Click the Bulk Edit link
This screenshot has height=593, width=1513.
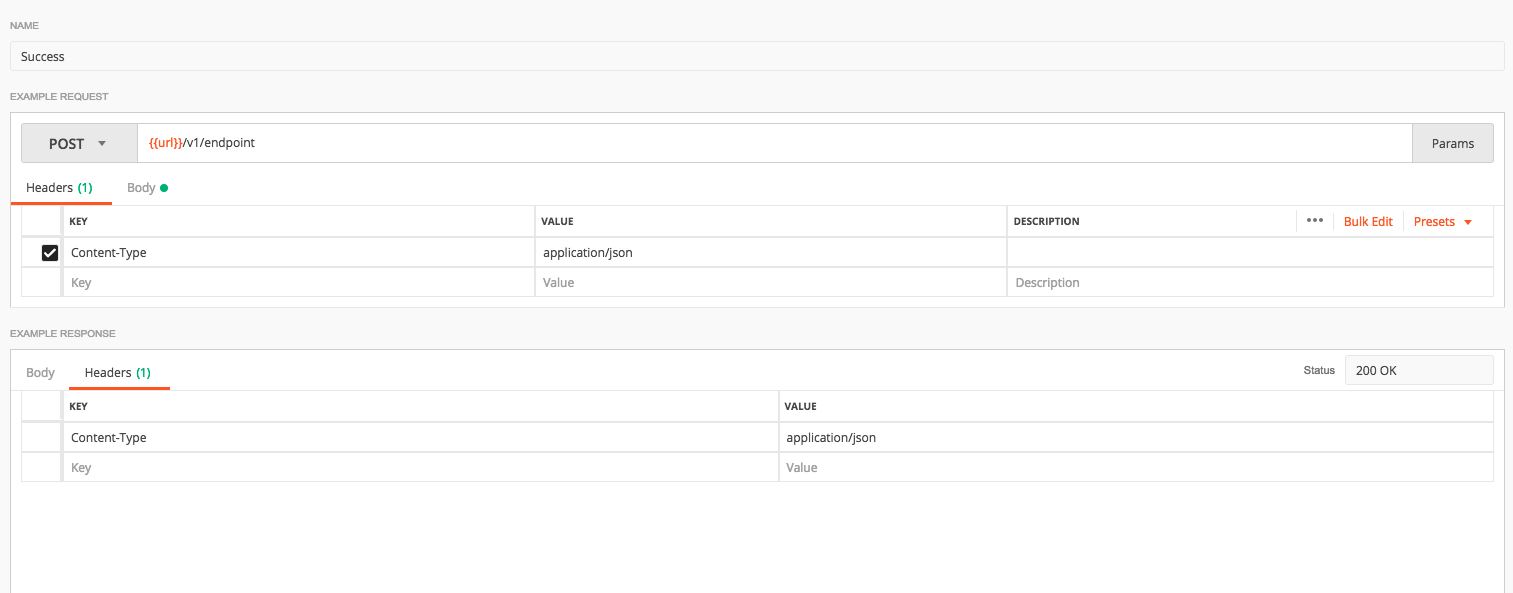click(x=1368, y=221)
